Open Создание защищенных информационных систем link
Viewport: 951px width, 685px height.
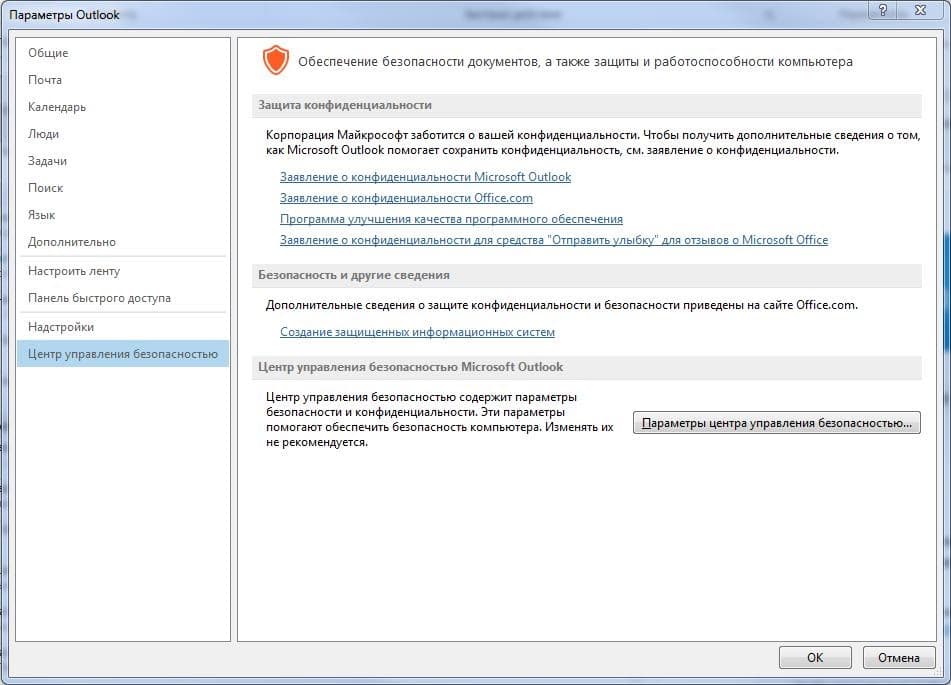417,332
